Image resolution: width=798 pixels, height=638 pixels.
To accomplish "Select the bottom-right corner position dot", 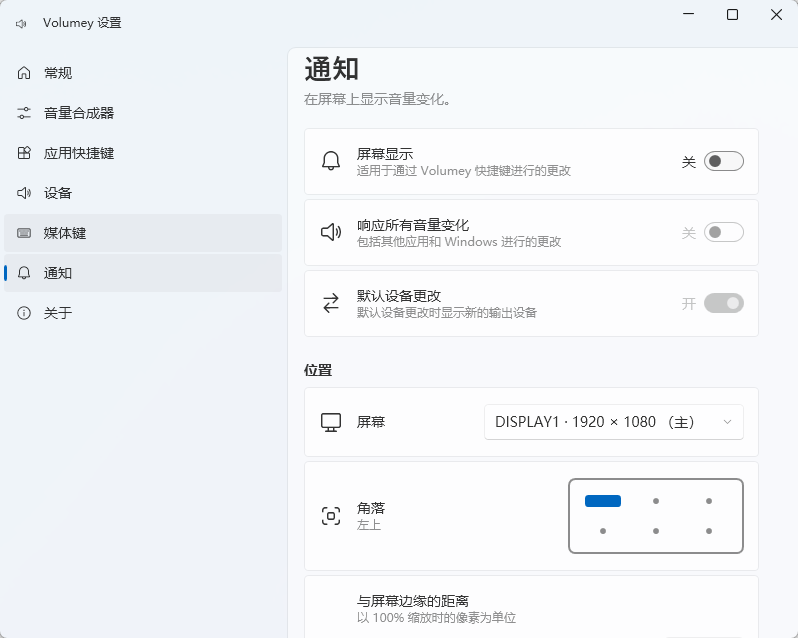I will [709, 531].
